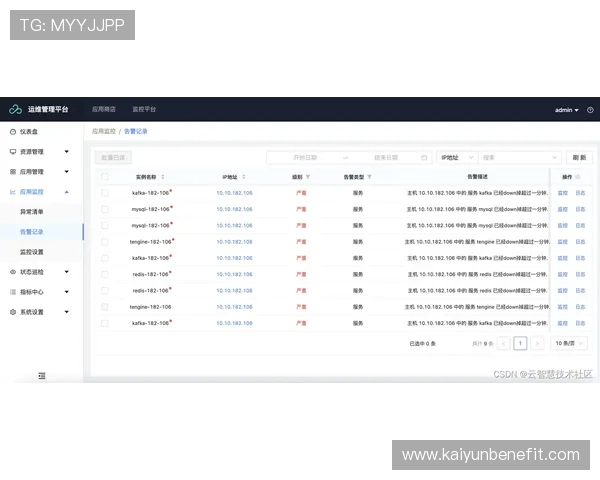Check the first mysql-182-106 row checkbox

pos(105,209)
